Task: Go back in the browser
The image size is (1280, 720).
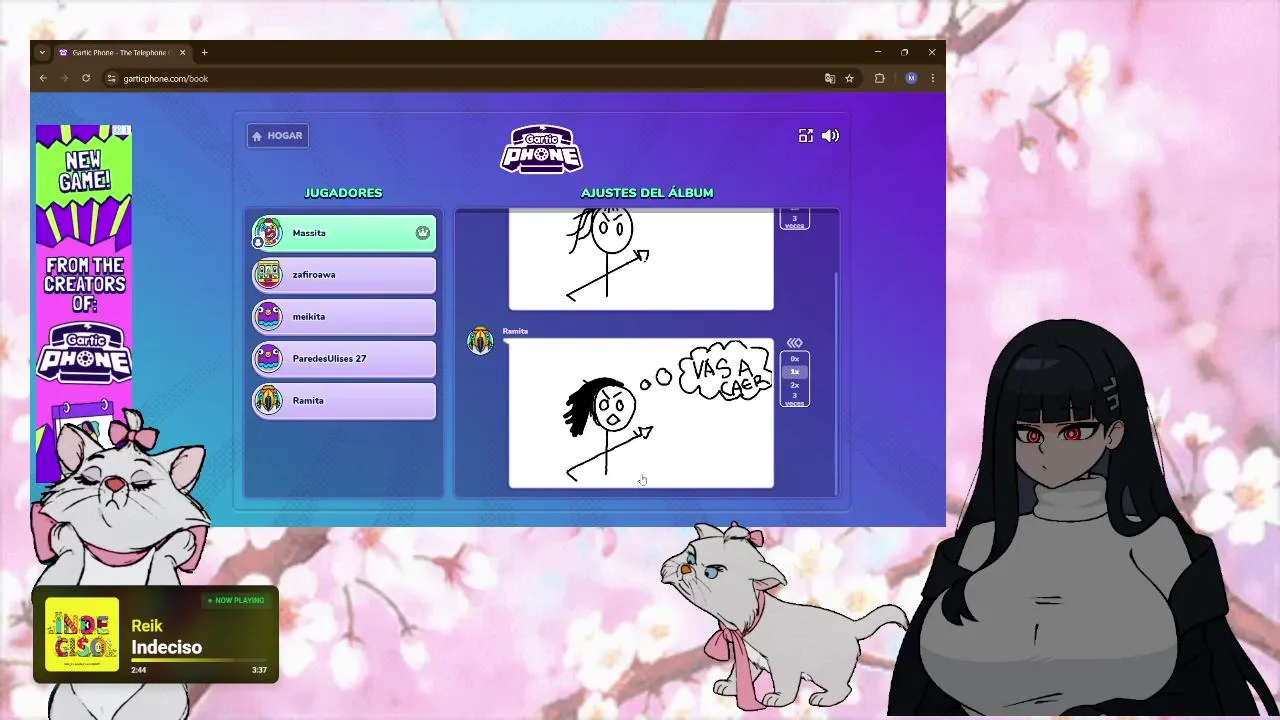Action: point(43,78)
